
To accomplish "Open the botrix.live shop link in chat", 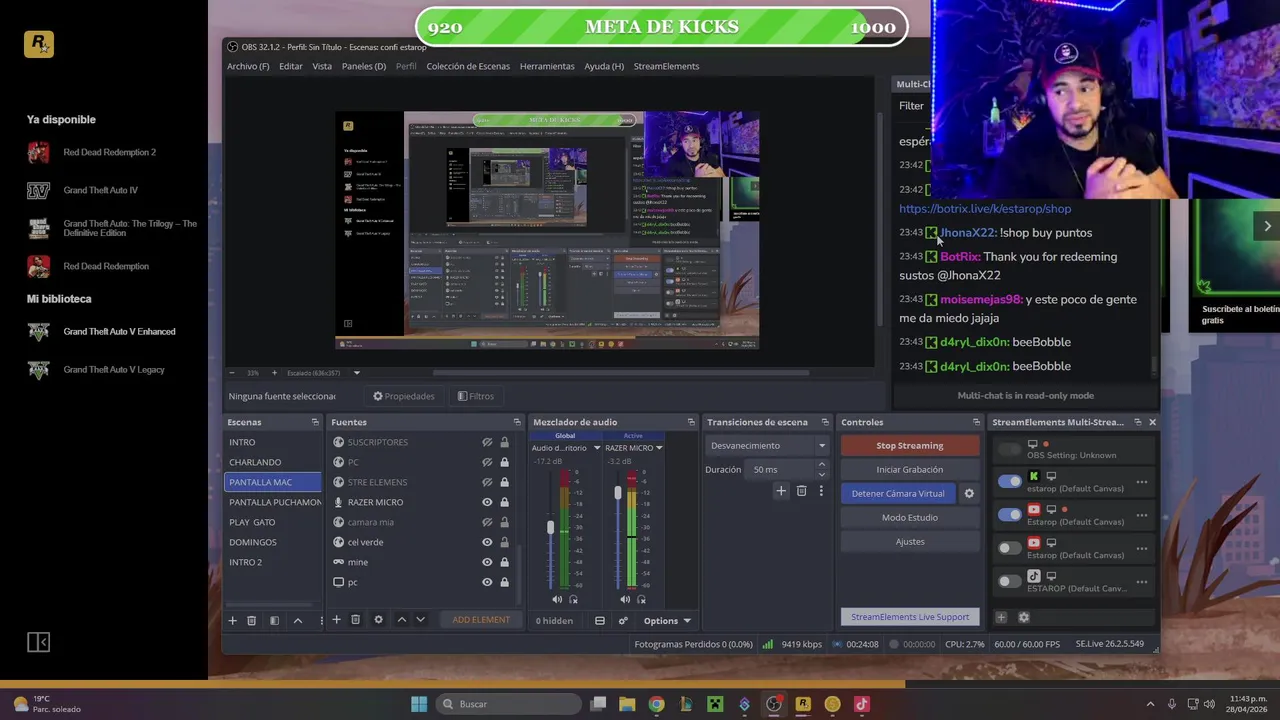I will 985,209.
